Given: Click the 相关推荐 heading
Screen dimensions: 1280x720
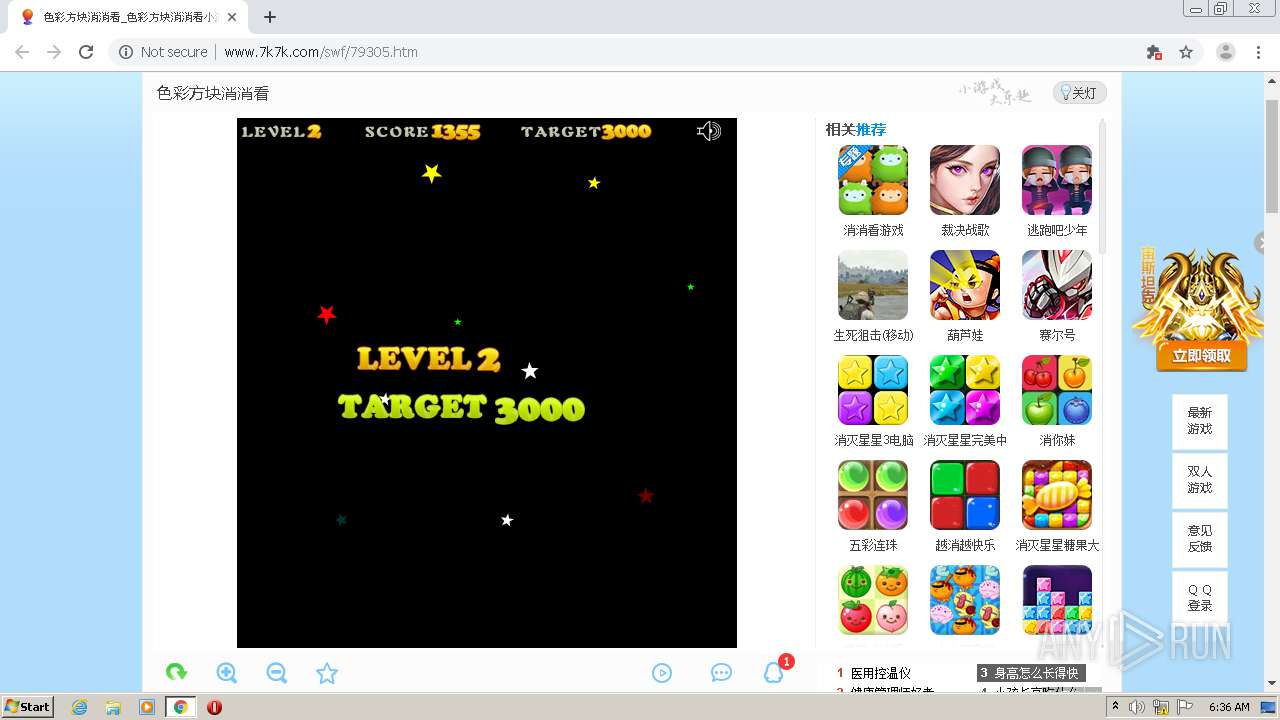Looking at the screenshot, I should tap(855, 129).
